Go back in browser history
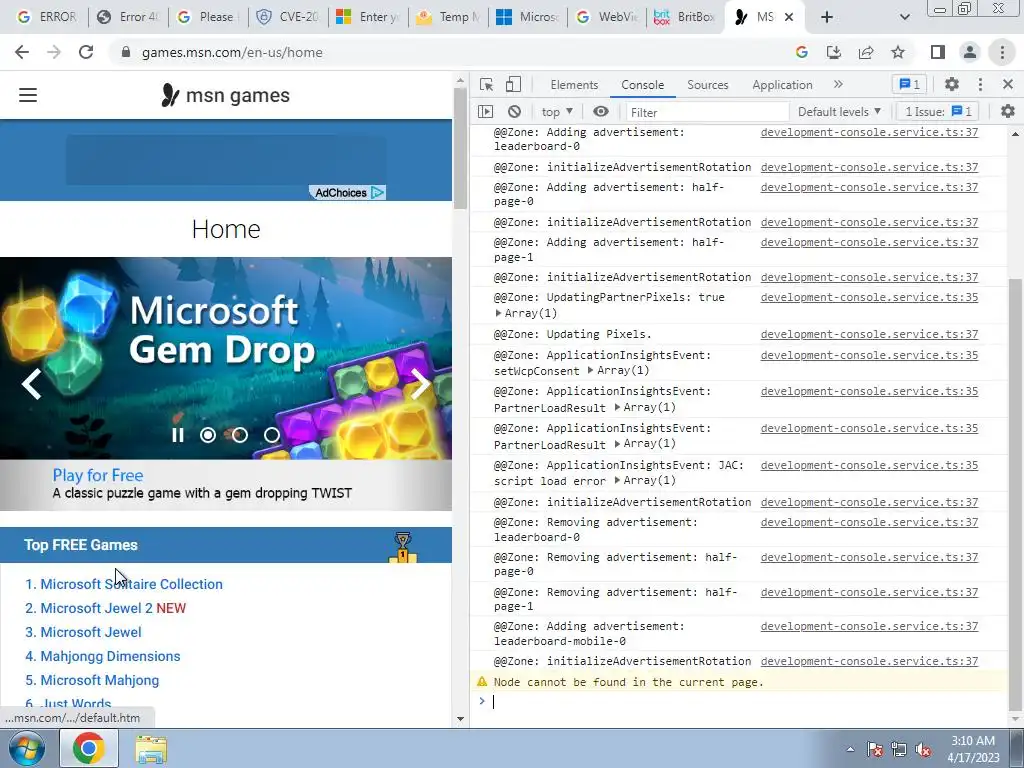The image size is (1024, 768). (22, 52)
